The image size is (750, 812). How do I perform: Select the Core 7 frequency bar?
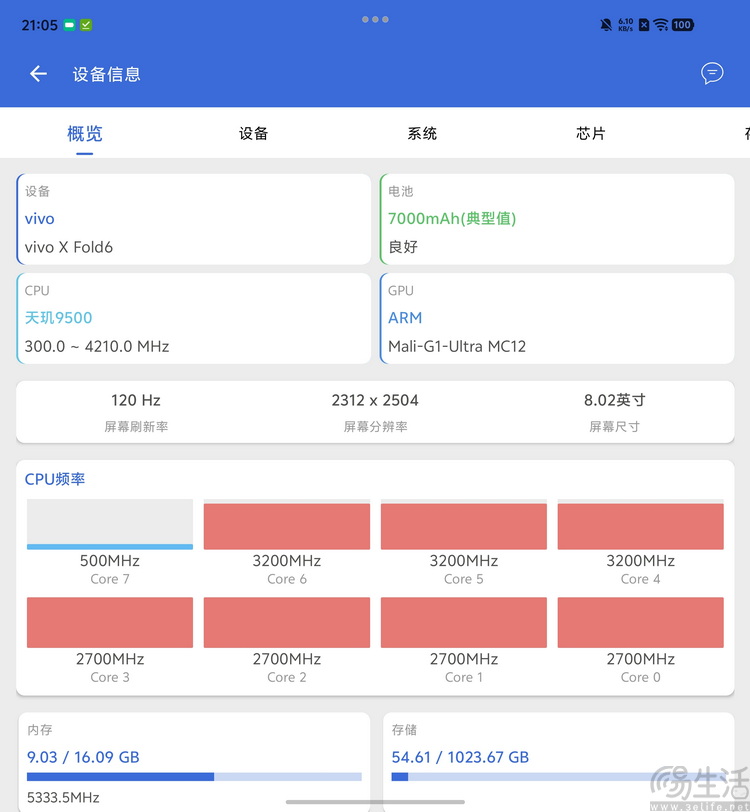pos(110,524)
